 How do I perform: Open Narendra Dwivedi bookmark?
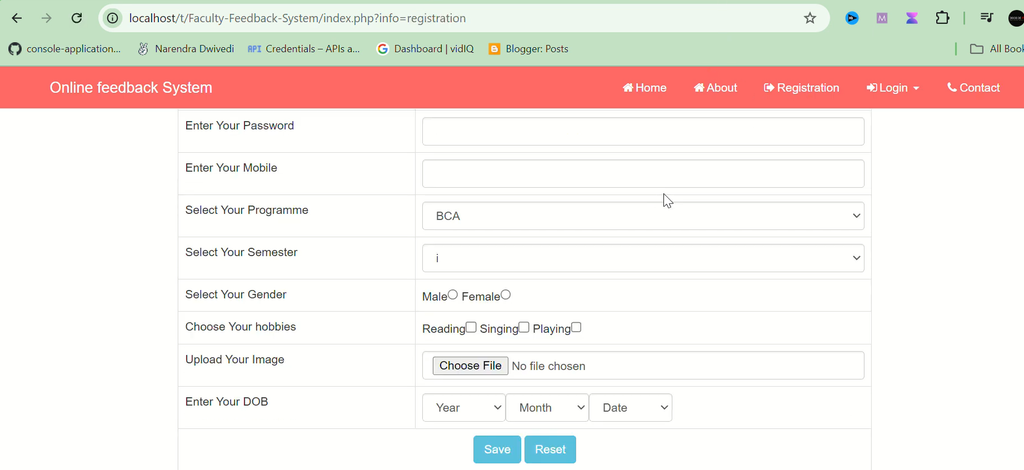184,48
